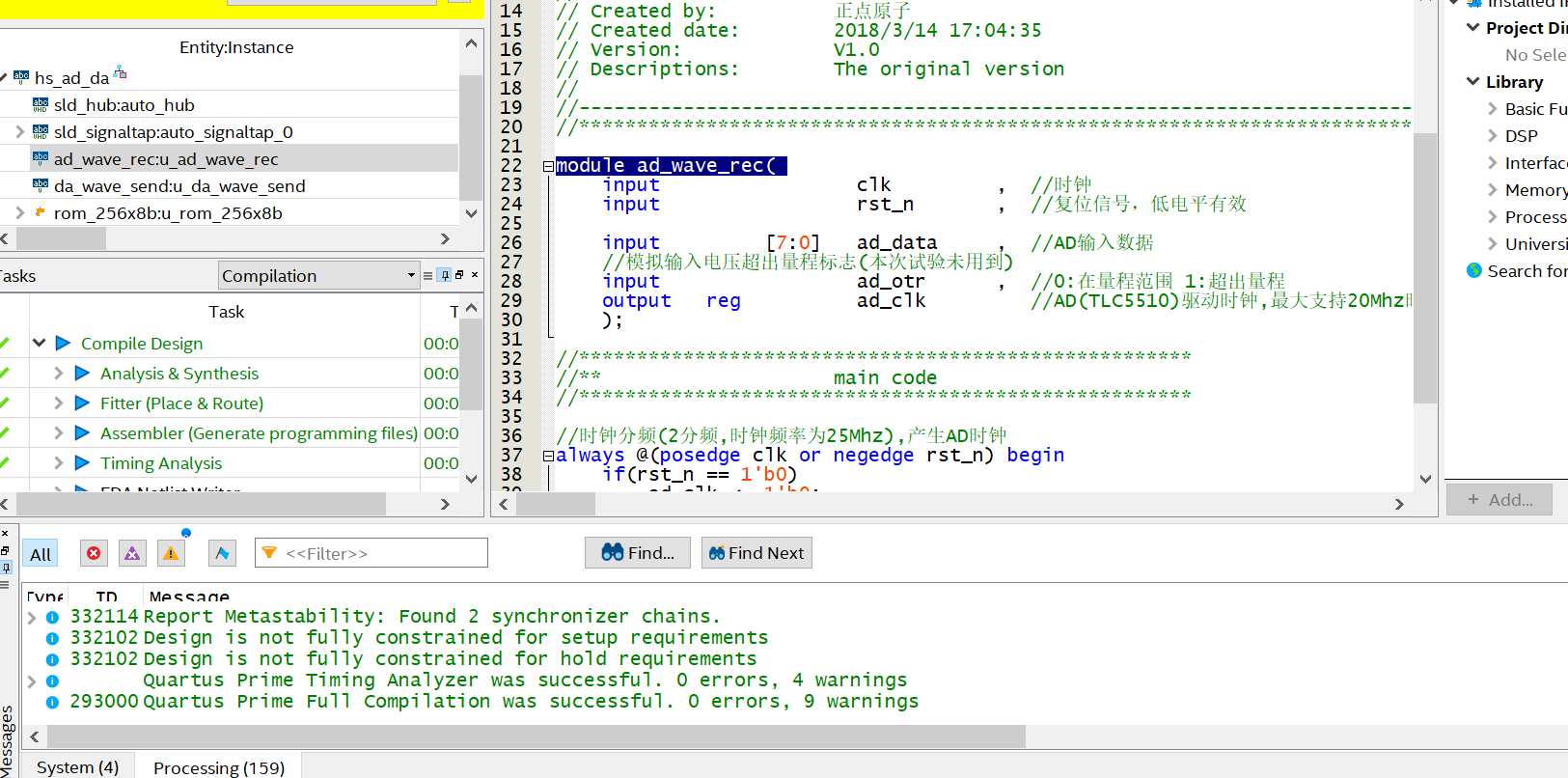The image size is (1568, 778).
Task: Select ad_wave_rec:u_ad_wave_rec instance
Action: point(166,158)
